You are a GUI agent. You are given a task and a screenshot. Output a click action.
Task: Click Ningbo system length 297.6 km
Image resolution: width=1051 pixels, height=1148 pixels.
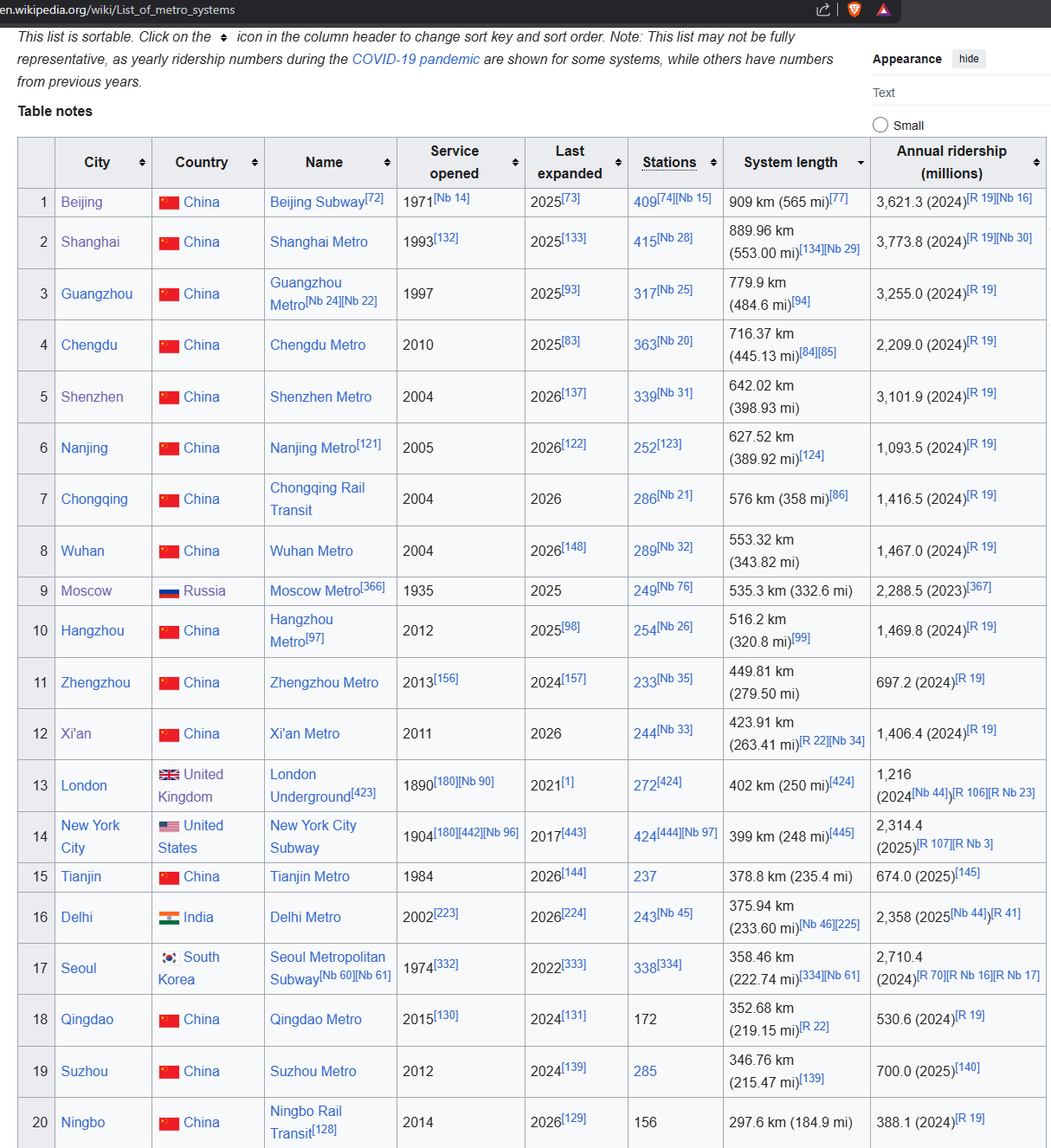[x=790, y=1122]
